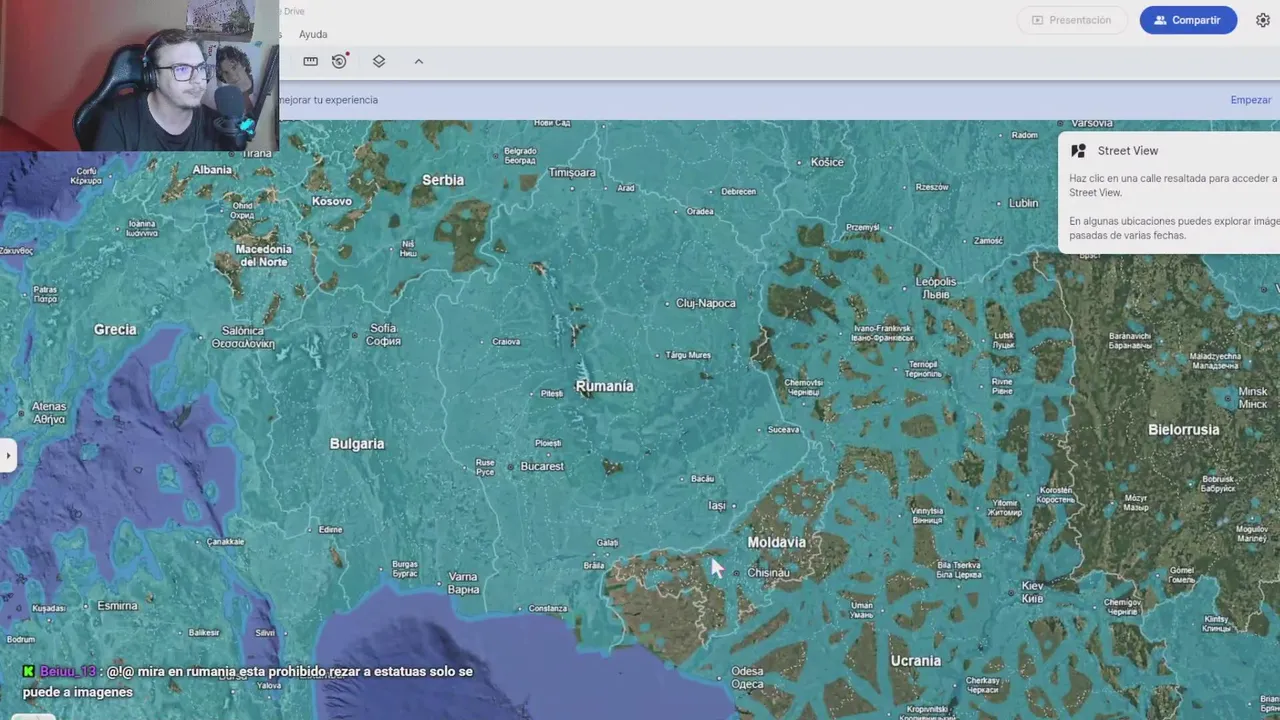The width and height of the screenshot is (1280, 720).
Task: Click the Grecia country label
Action: click(x=115, y=329)
